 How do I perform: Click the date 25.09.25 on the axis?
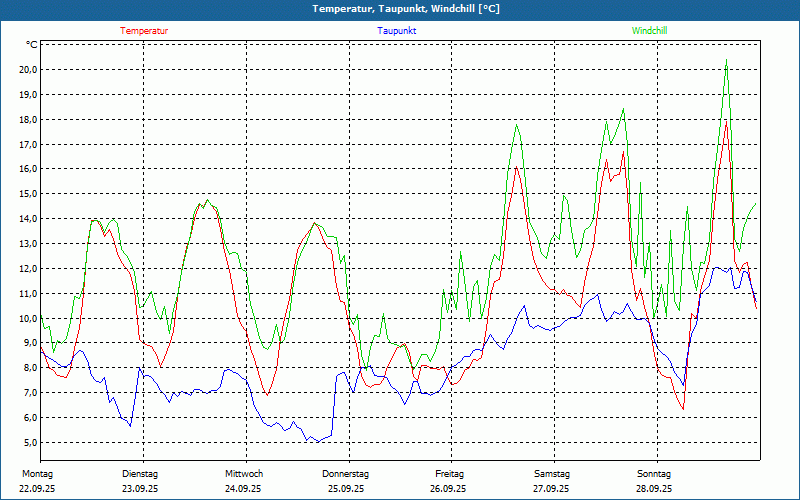346,489
